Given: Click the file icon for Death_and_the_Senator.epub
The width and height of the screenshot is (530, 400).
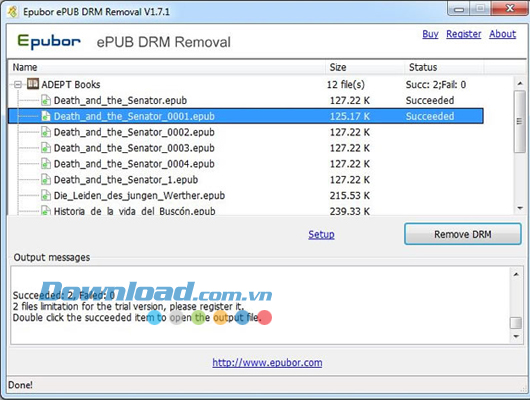Looking at the screenshot, I should (46, 100).
